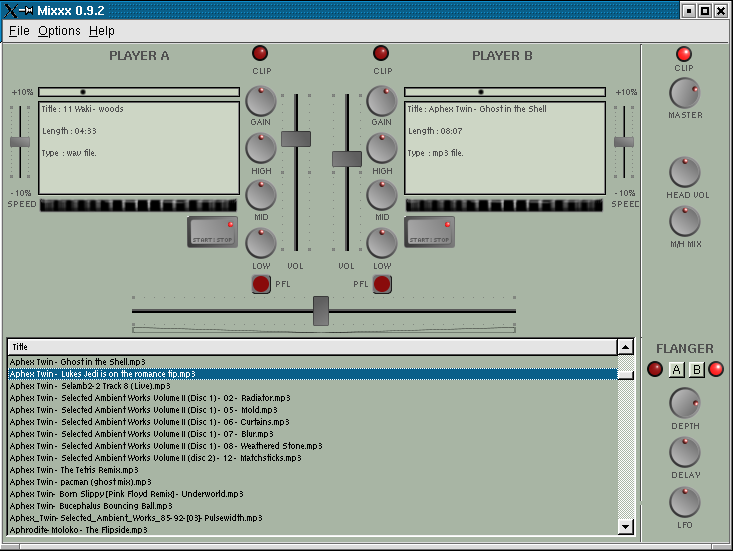This screenshot has width=734, height=551.
Task: Open the Options menu
Action: click(59, 31)
